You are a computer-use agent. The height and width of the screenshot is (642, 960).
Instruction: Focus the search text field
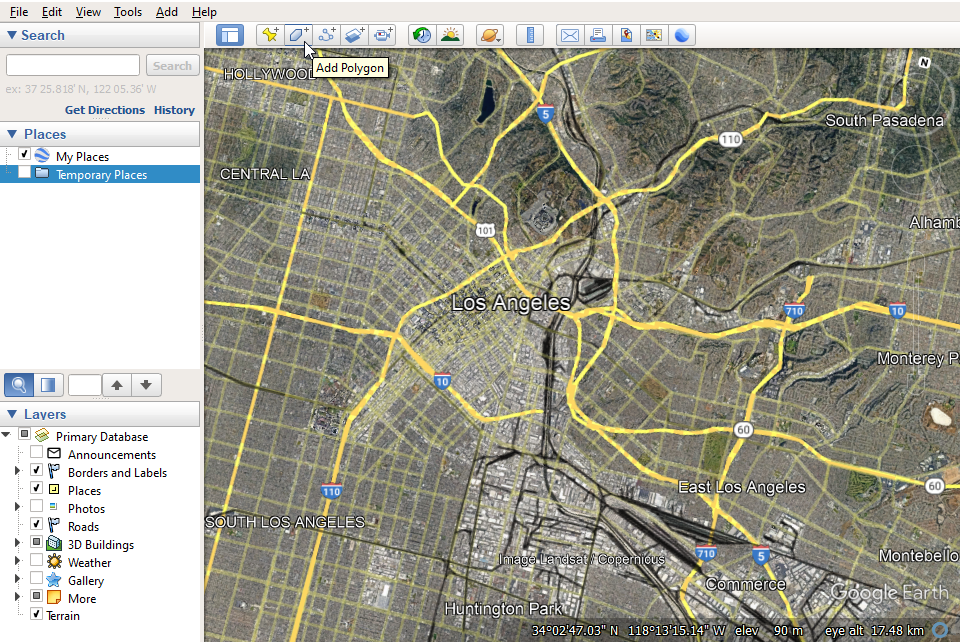73,65
